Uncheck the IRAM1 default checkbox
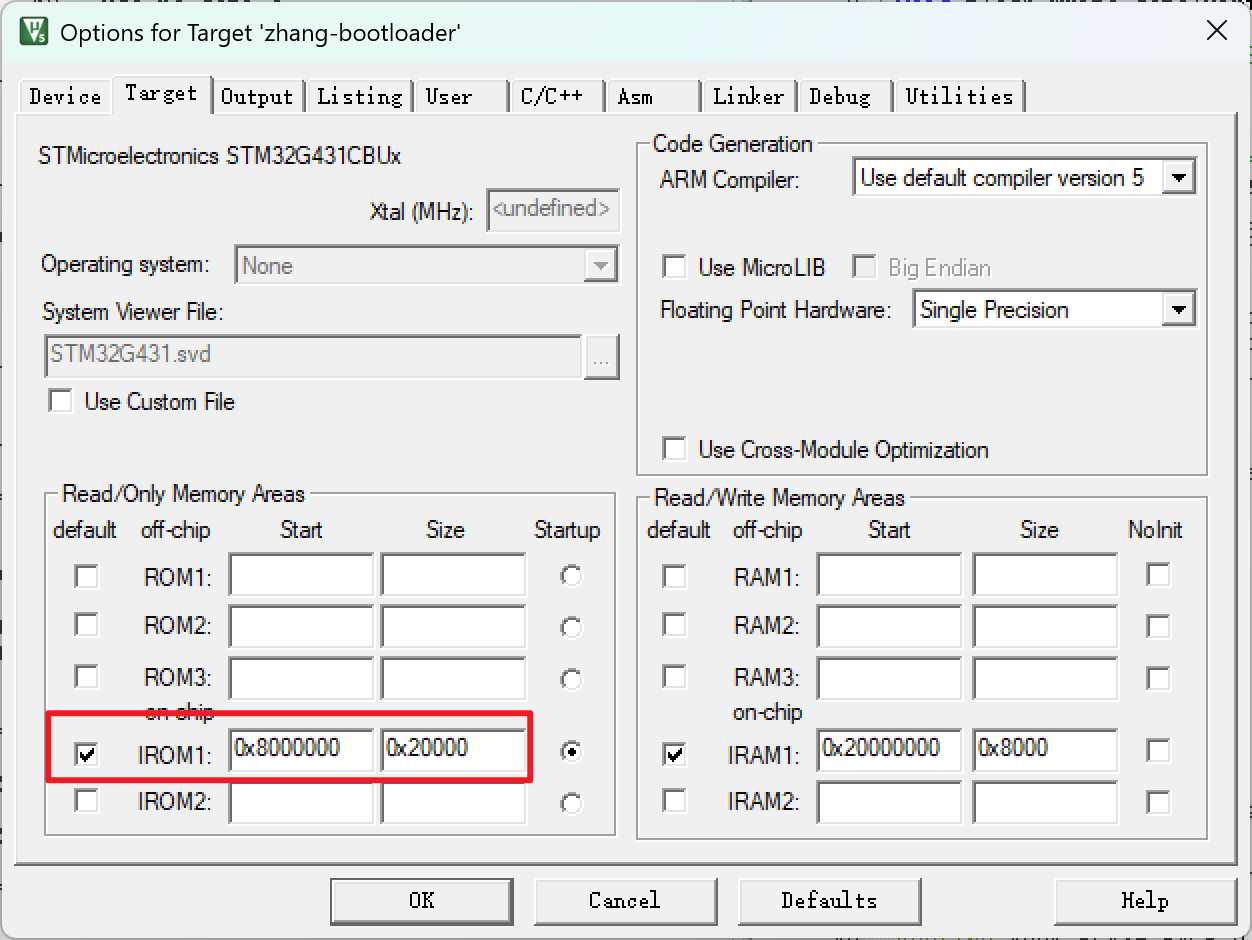The width and height of the screenshot is (1252, 940). click(675, 754)
